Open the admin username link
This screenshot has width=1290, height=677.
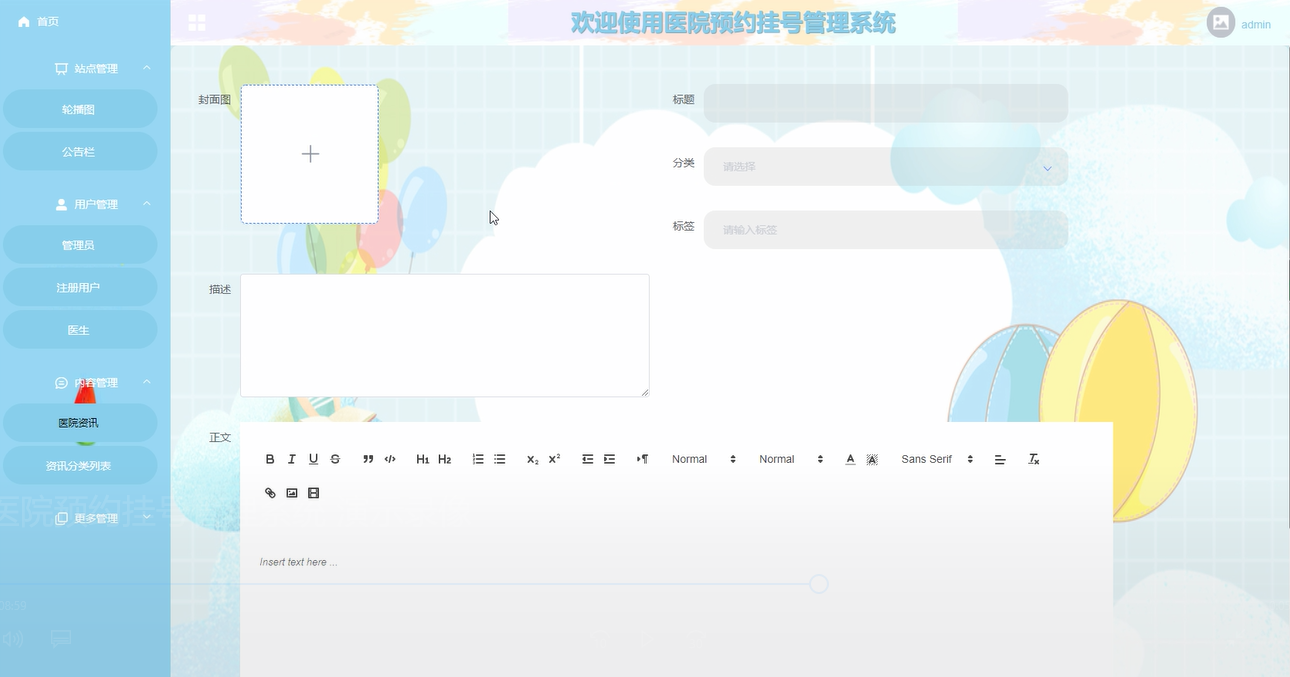coord(1256,24)
